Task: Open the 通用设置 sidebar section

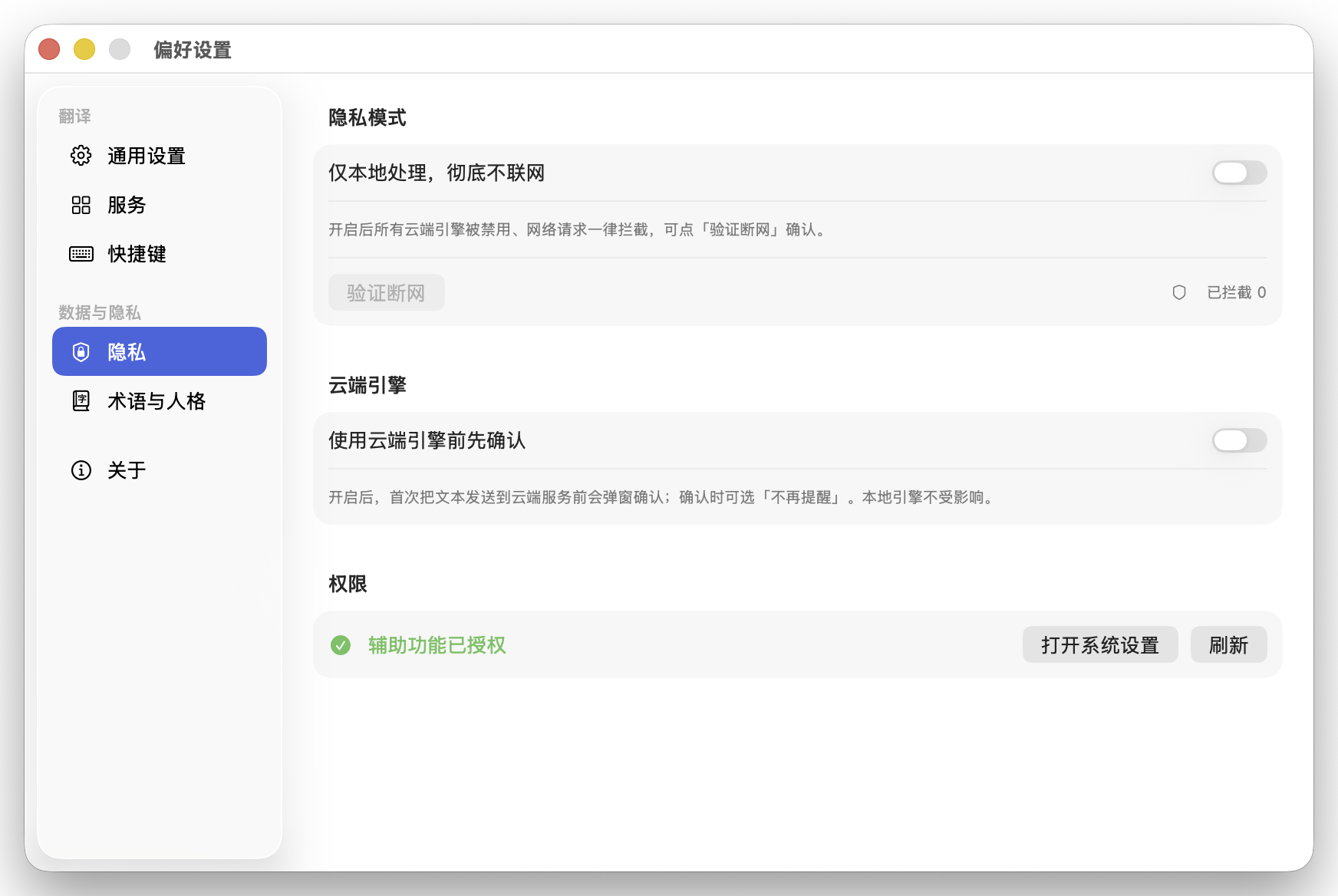Action: point(160,156)
